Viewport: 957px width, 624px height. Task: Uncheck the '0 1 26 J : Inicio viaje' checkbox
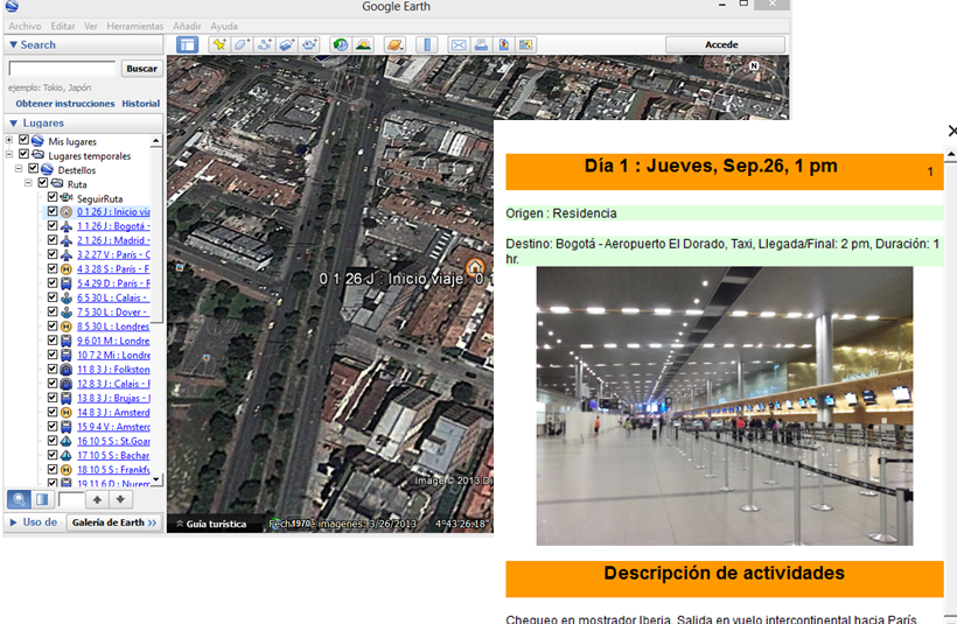tap(52, 212)
